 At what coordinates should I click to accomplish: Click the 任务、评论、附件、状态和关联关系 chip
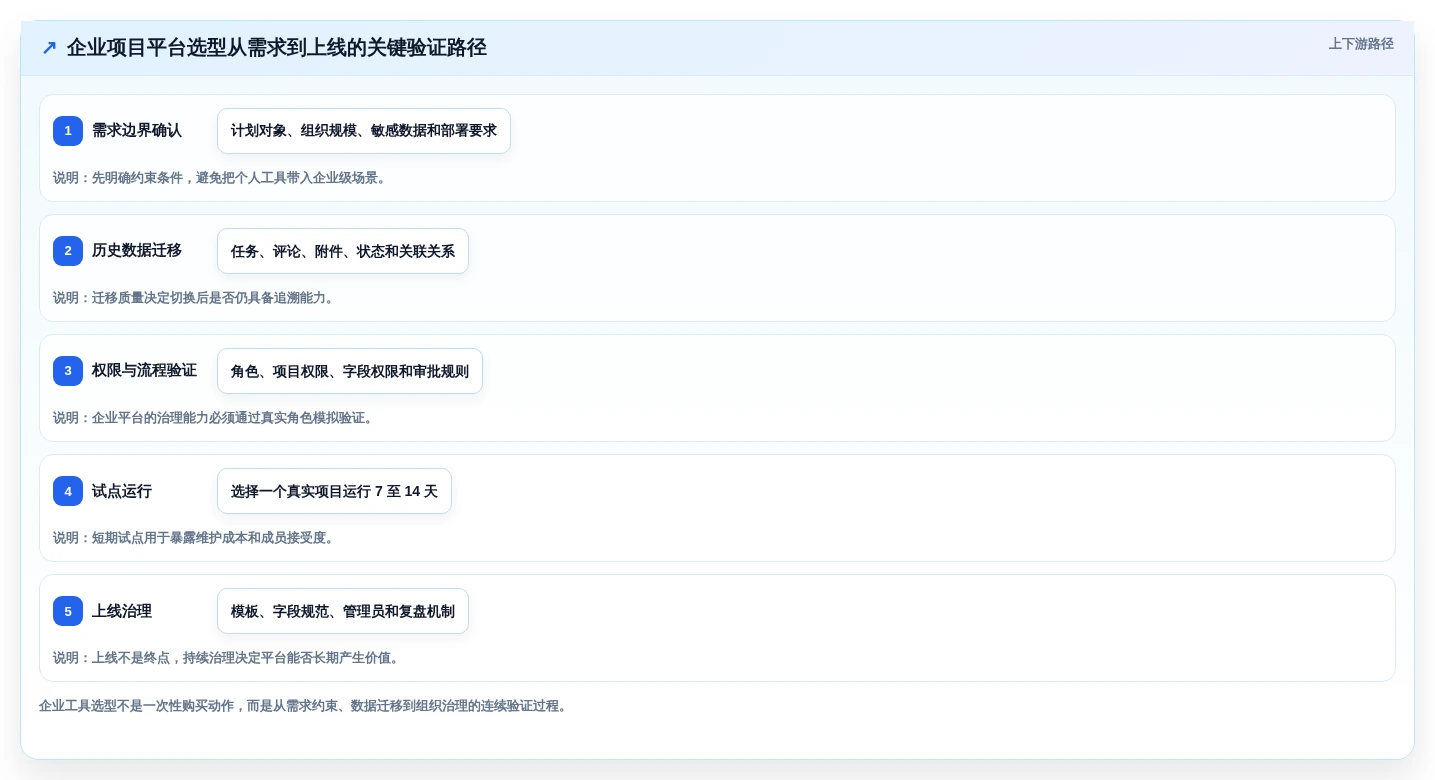343,251
